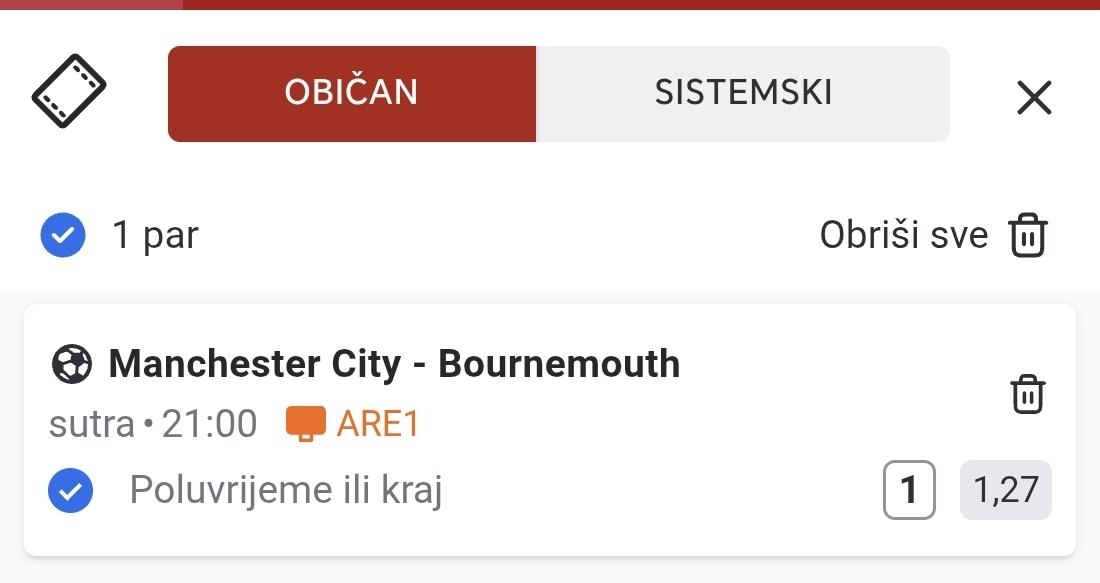1100x583 pixels.
Task: Switch to the SISTEMSKI tab
Action: [743, 94]
